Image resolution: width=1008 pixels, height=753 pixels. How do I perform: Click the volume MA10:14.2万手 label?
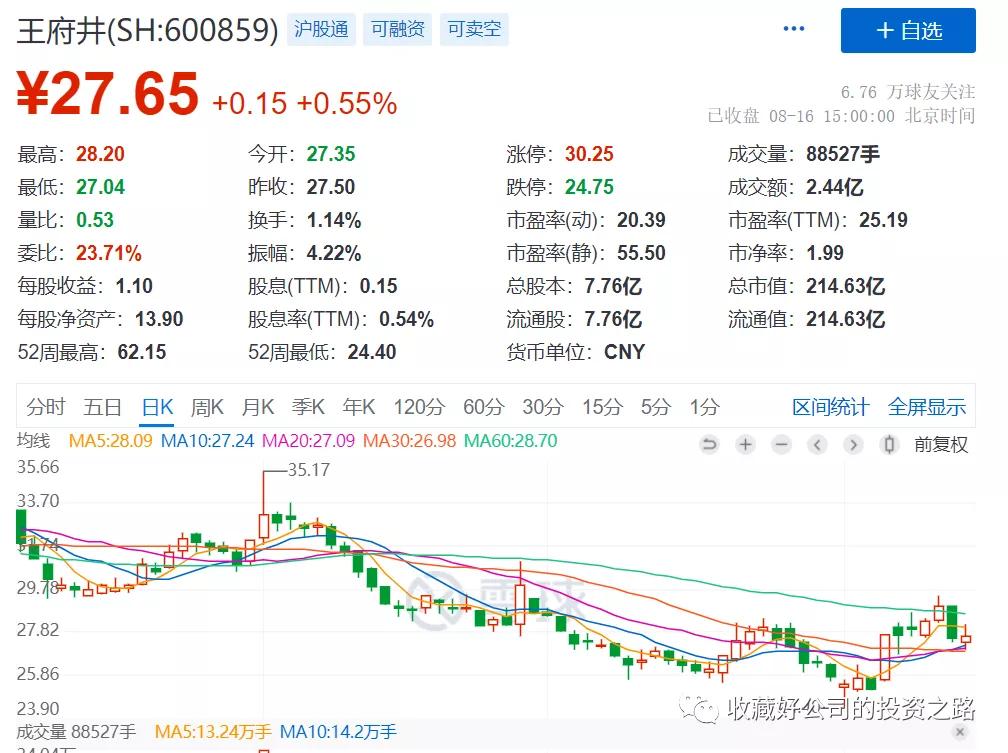point(338,732)
